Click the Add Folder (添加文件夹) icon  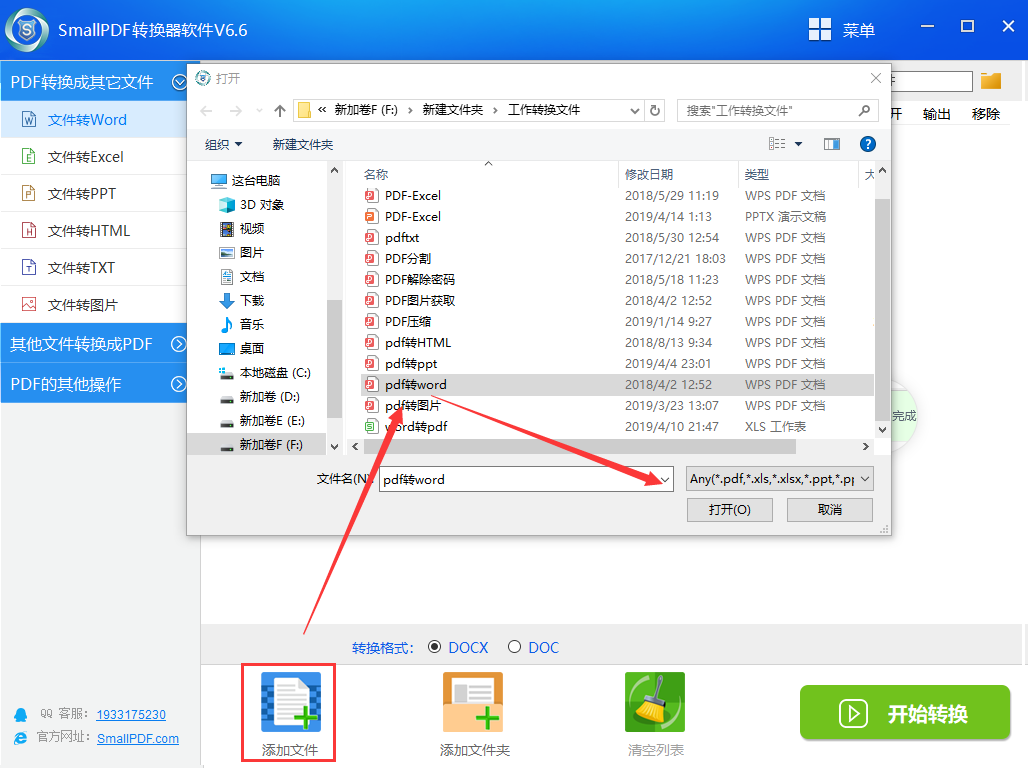(473, 702)
